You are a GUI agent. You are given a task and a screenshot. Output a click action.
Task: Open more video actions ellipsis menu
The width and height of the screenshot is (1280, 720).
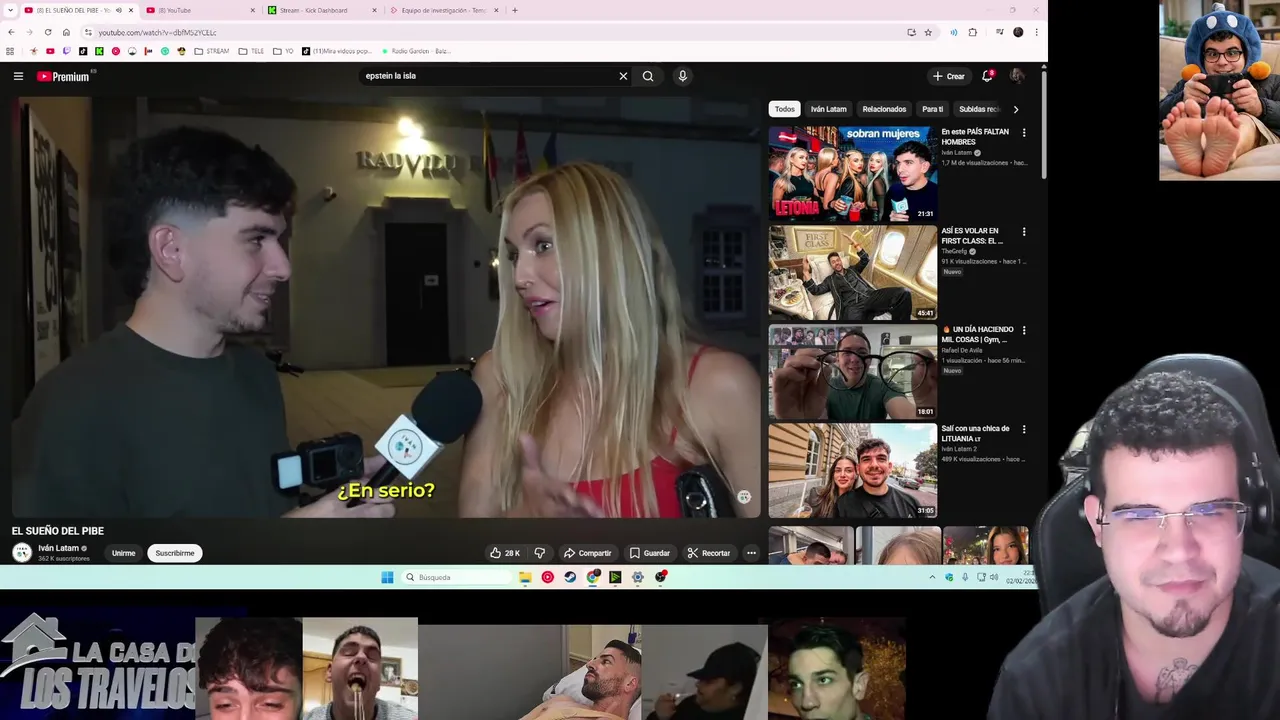pos(751,553)
